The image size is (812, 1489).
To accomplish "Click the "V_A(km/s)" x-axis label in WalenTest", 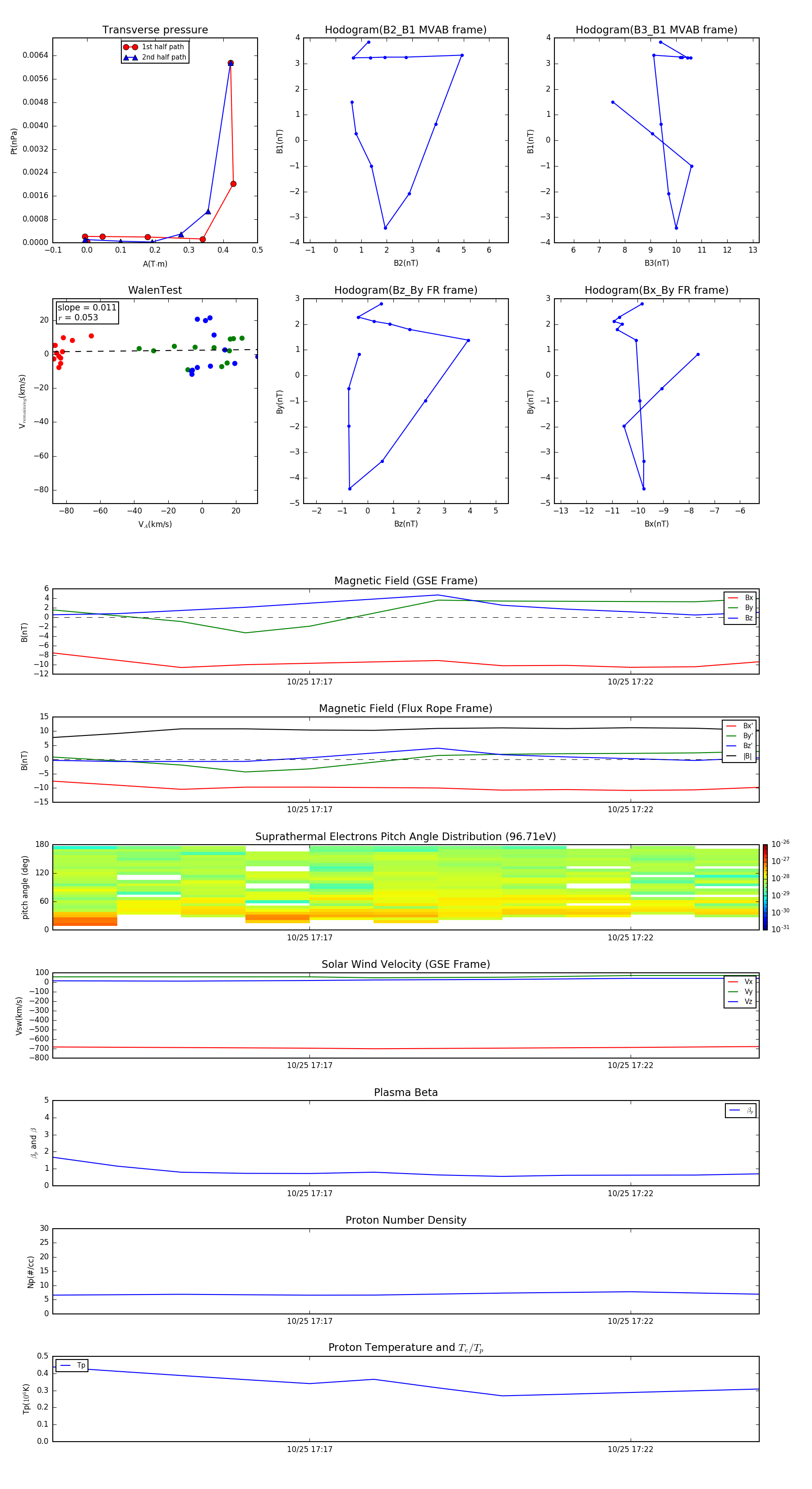I will (x=155, y=524).
